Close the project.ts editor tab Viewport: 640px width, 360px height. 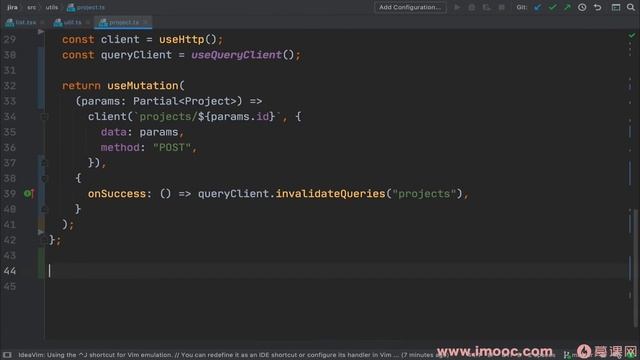point(146,22)
